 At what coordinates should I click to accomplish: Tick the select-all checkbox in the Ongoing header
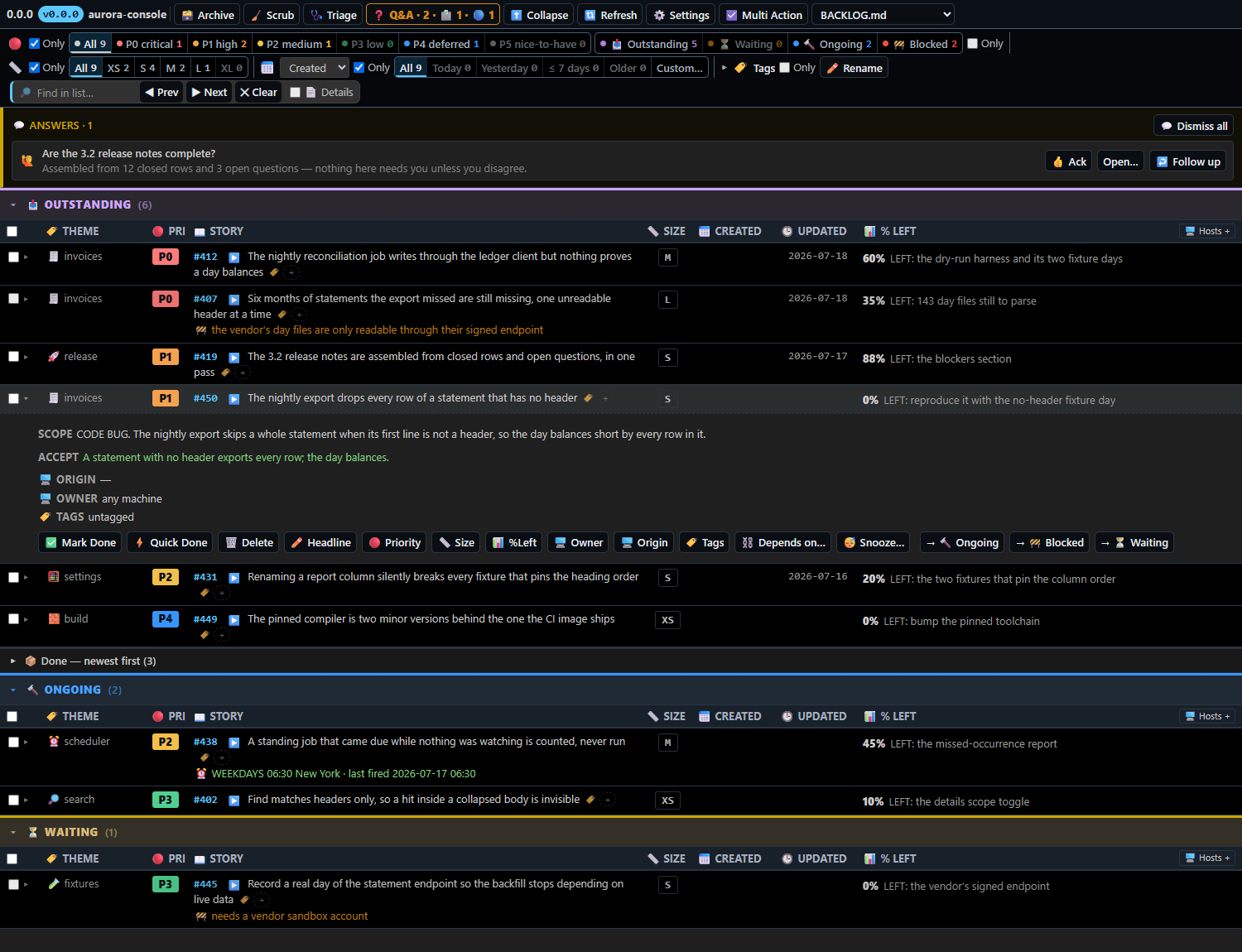(x=12, y=717)
